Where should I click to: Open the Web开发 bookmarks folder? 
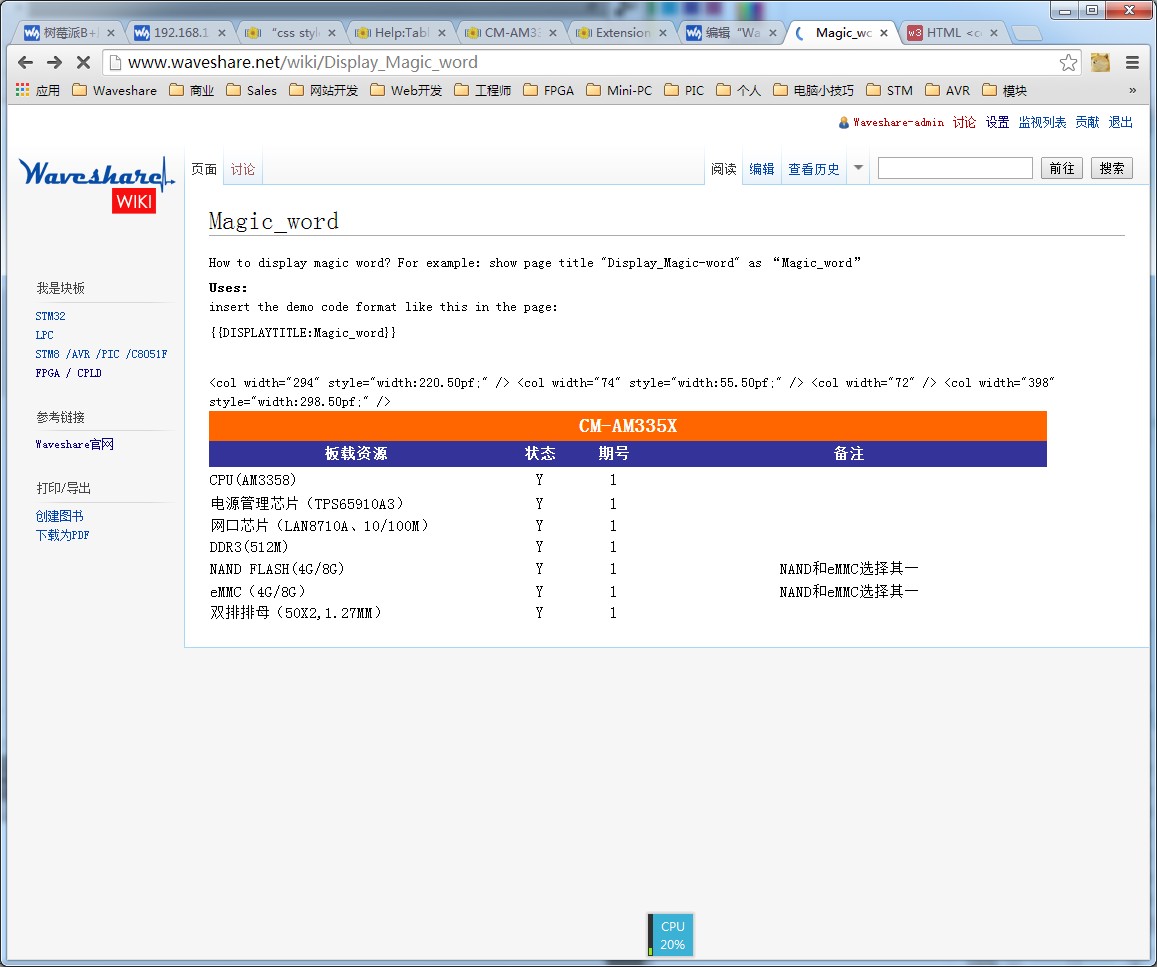click(x=407, y=90)
